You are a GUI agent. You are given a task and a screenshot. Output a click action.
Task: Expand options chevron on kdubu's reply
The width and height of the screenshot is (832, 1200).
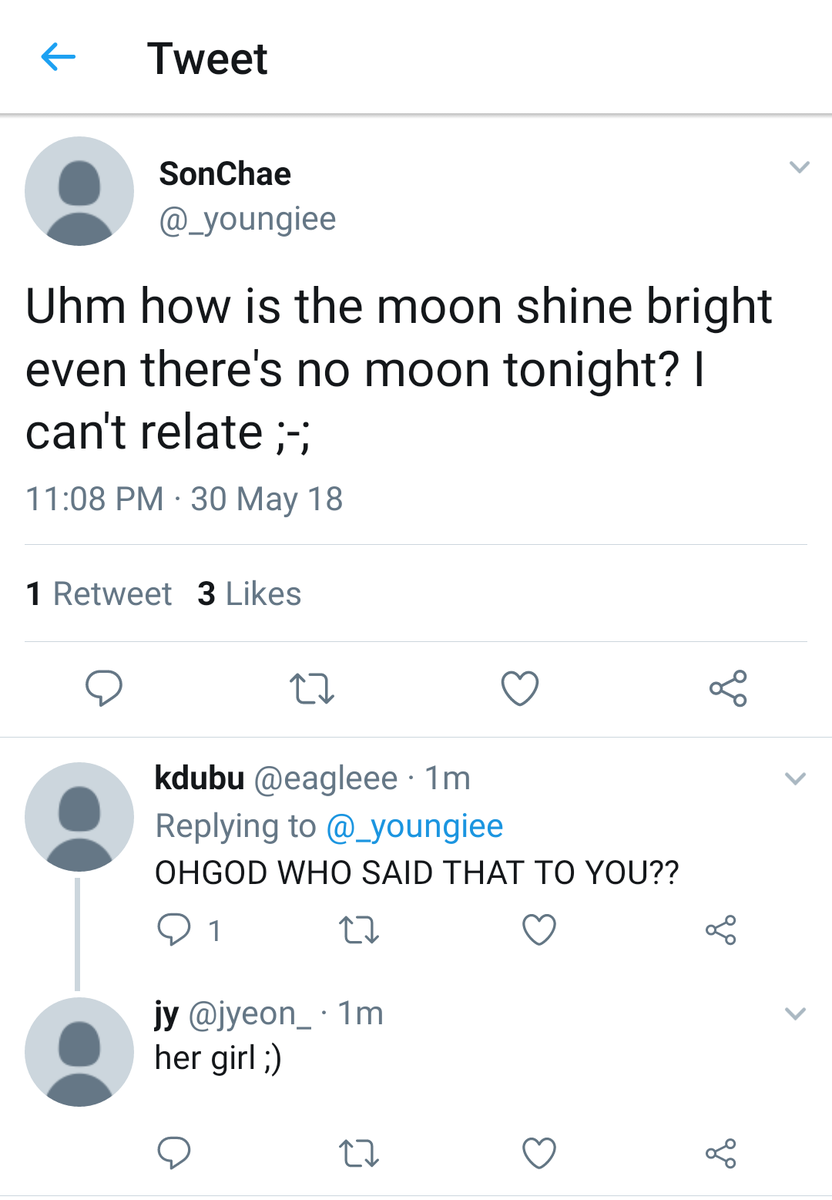pyautogui.click(x=795, y=778)
